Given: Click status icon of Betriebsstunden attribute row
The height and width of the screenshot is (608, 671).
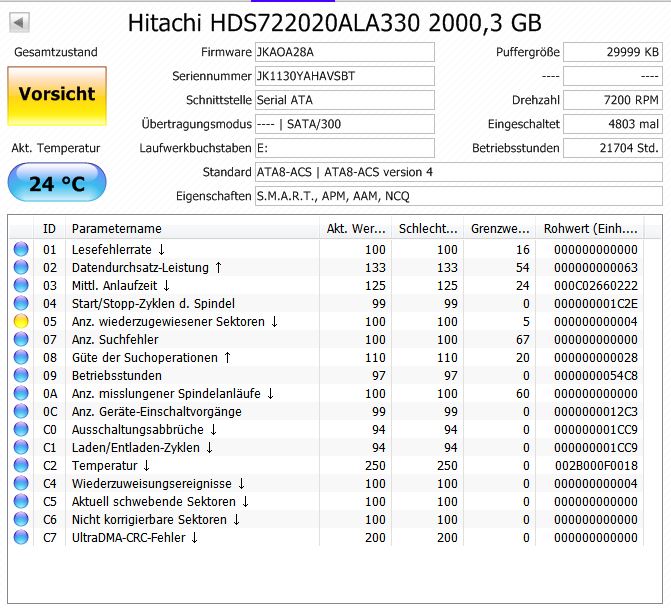Looking at the screenshot, I should coord(21,375).
